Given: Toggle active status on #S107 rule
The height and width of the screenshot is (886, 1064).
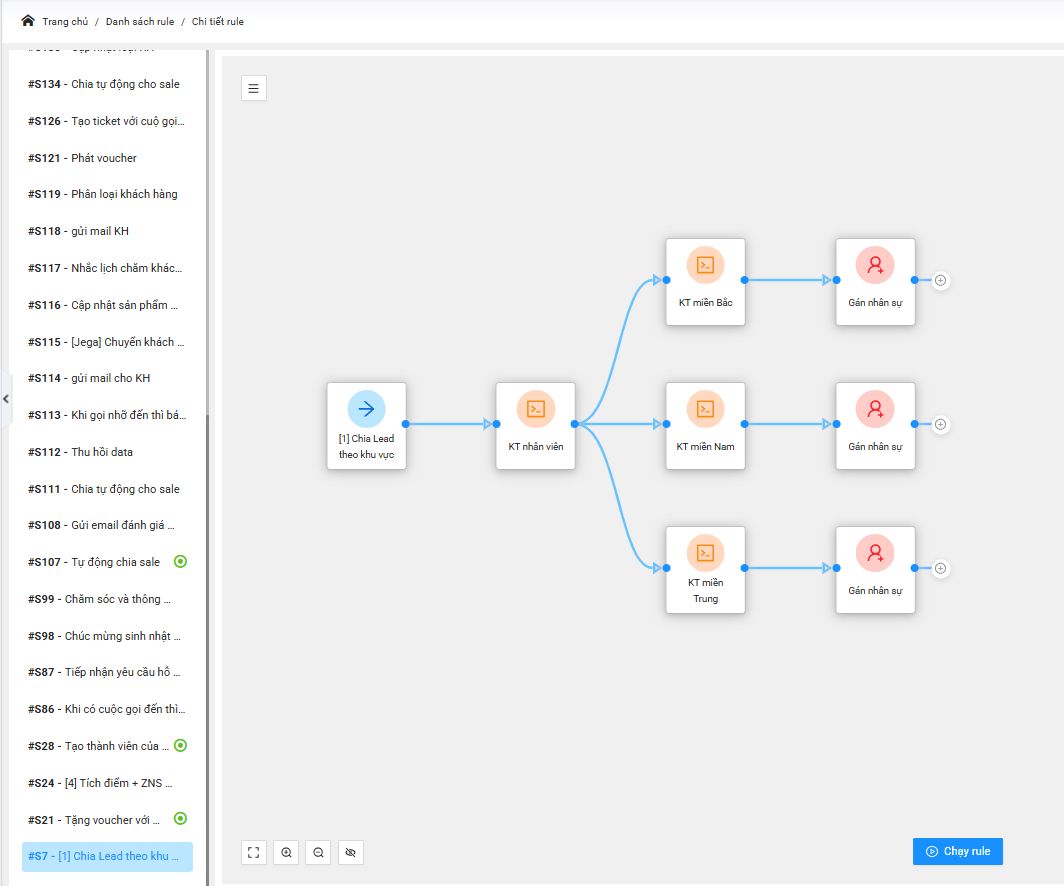Looking at the screenshot, I should [x=180, y=562].
